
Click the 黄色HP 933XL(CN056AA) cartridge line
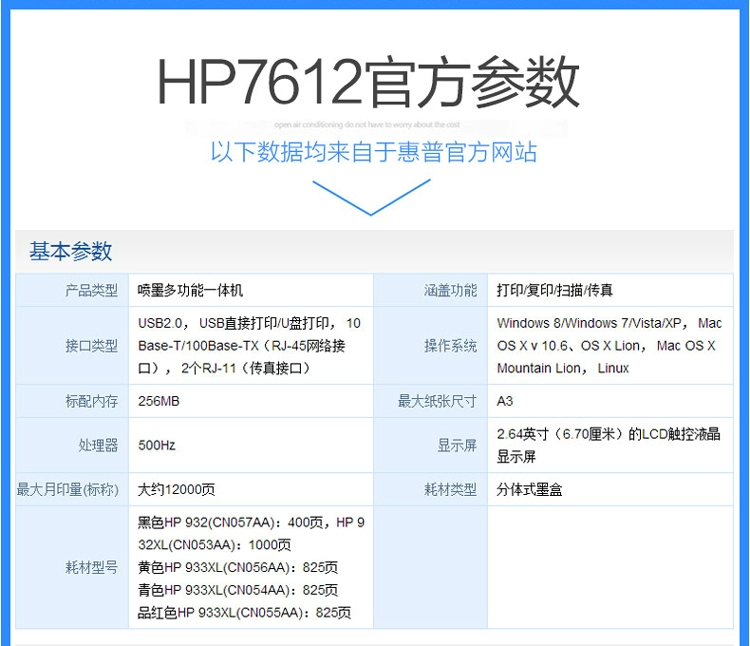click(x=238, y=568)
